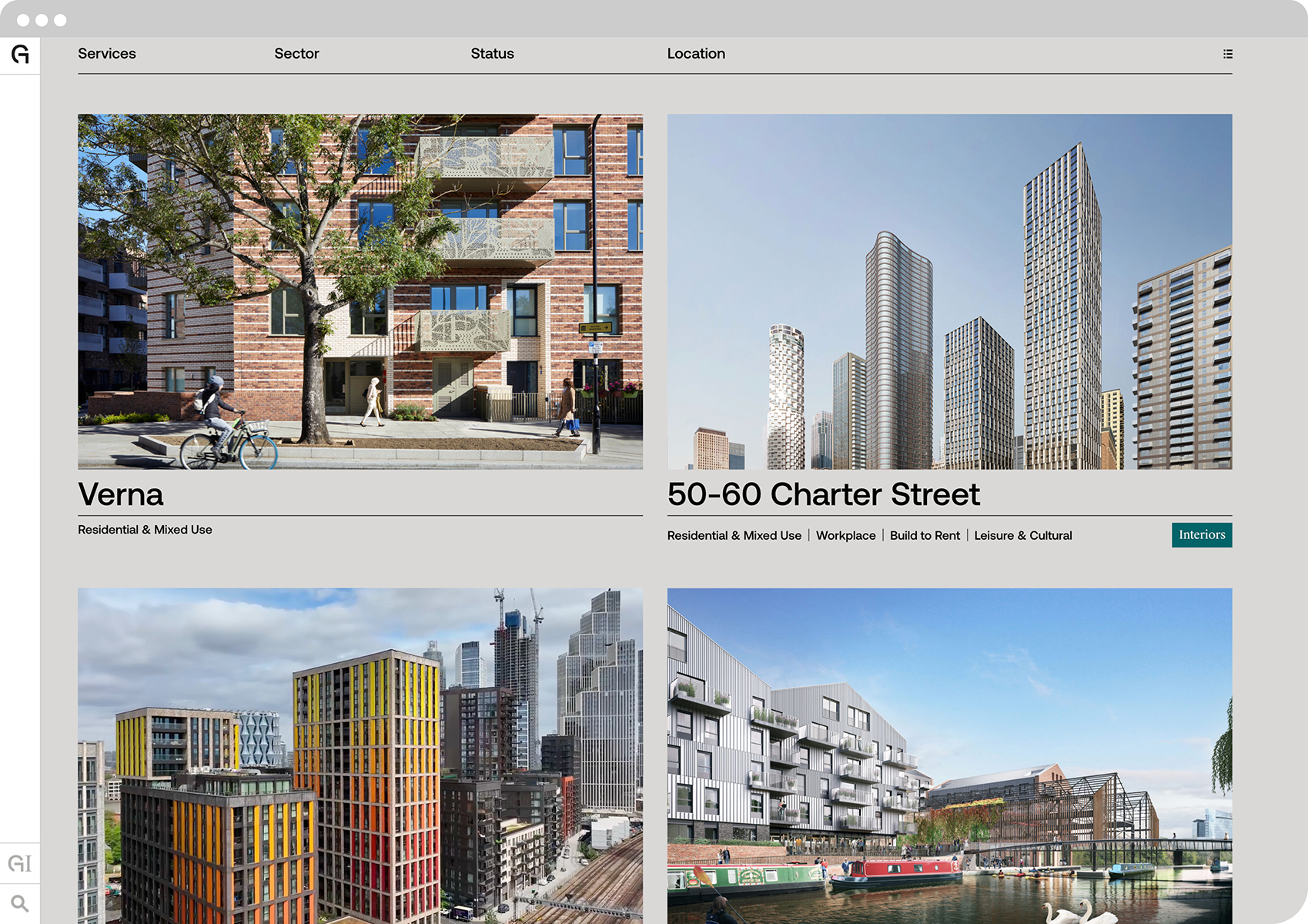Select the Build to Rent tag

pos(925,536)
